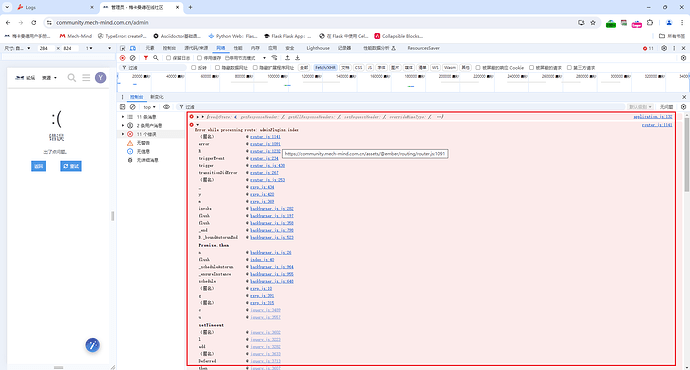Viewport: 690px width, 370px height.
Task: Click the forum search magnifier icon
Action: pyautogui.click(x=72, y=78)
